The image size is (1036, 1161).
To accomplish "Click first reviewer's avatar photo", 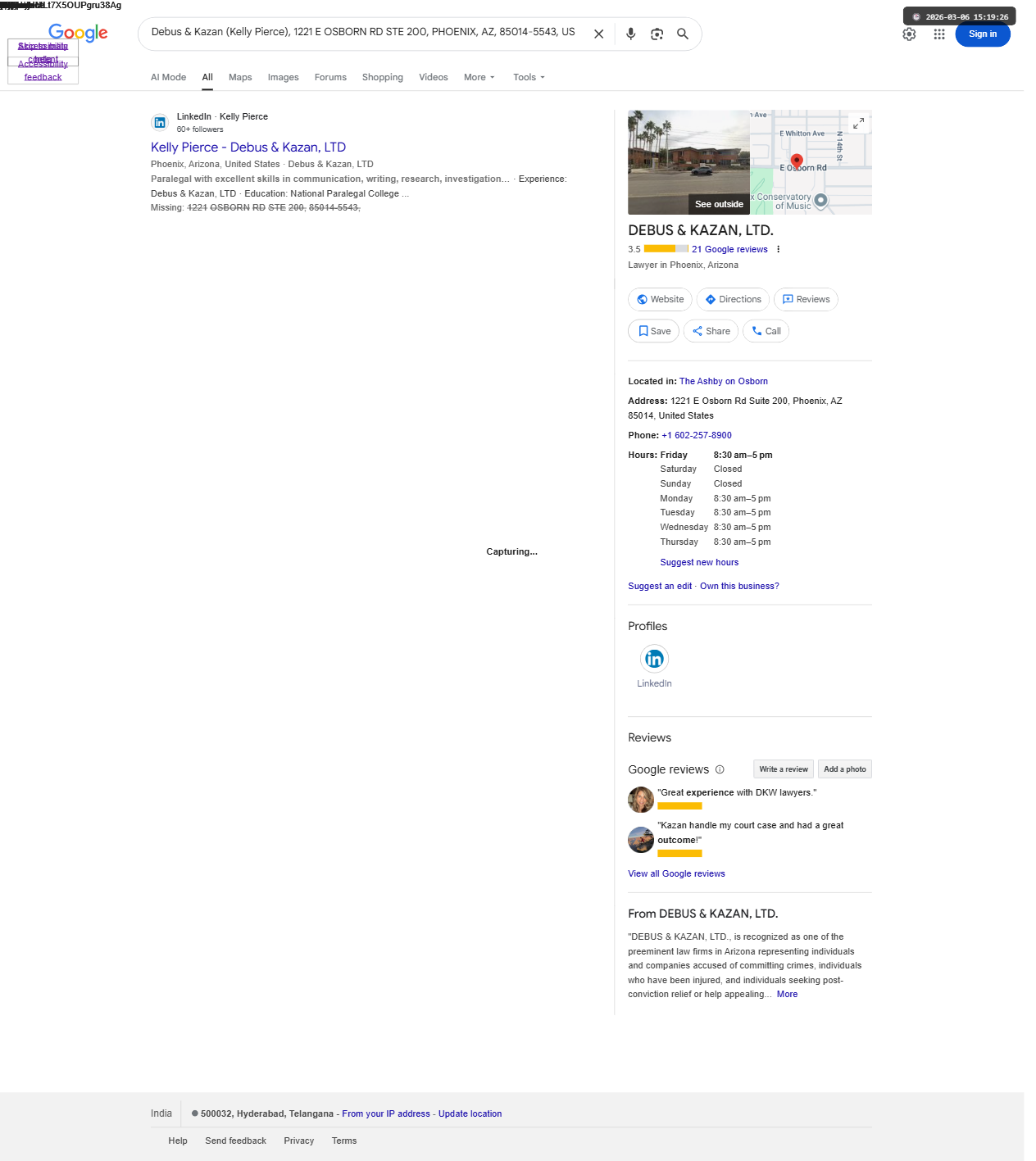I will click(x=641, y=799).
